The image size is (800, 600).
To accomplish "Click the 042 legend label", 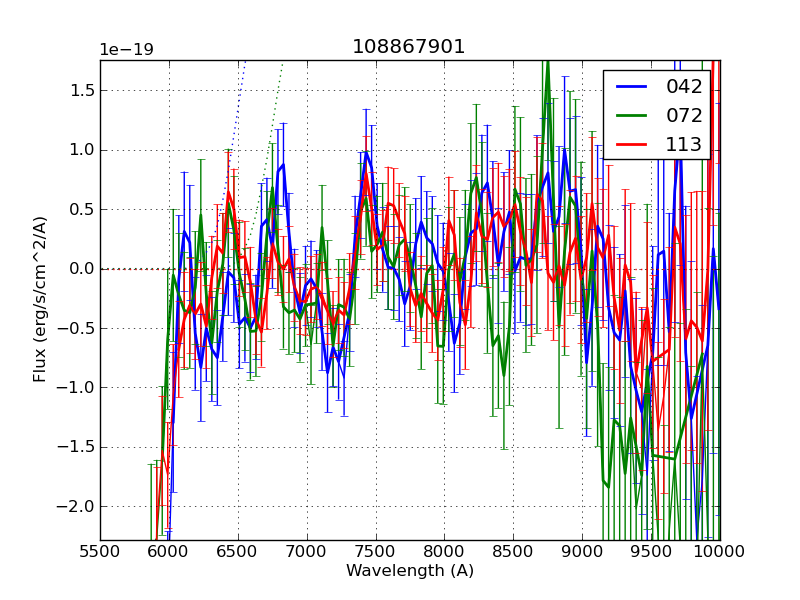I will tap(684, 87).
